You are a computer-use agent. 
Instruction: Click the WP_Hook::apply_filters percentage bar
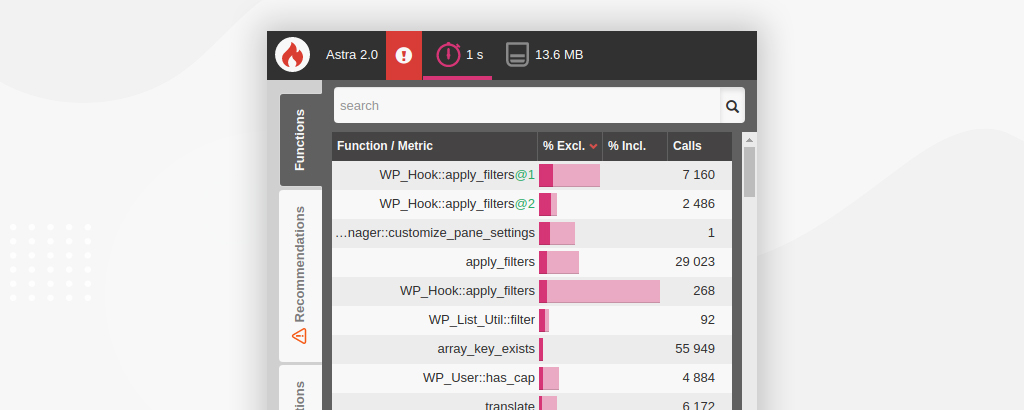pyautogui.click(x=600, y=291)
